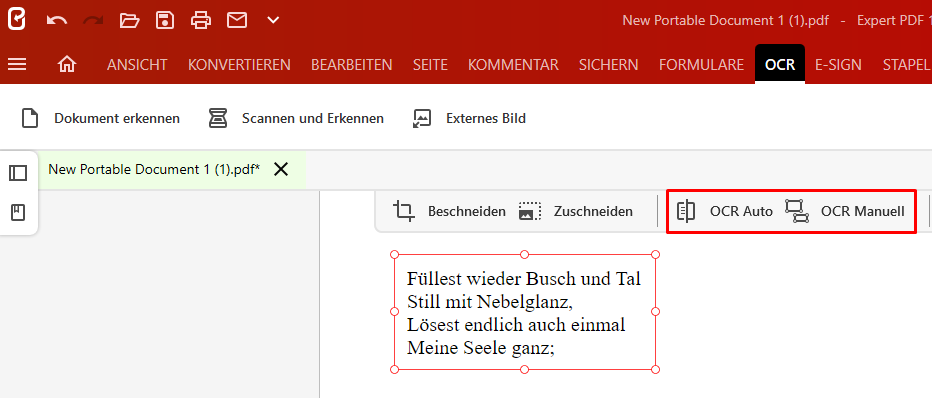Open a file with the folder icon

click(x=129, y=21)
